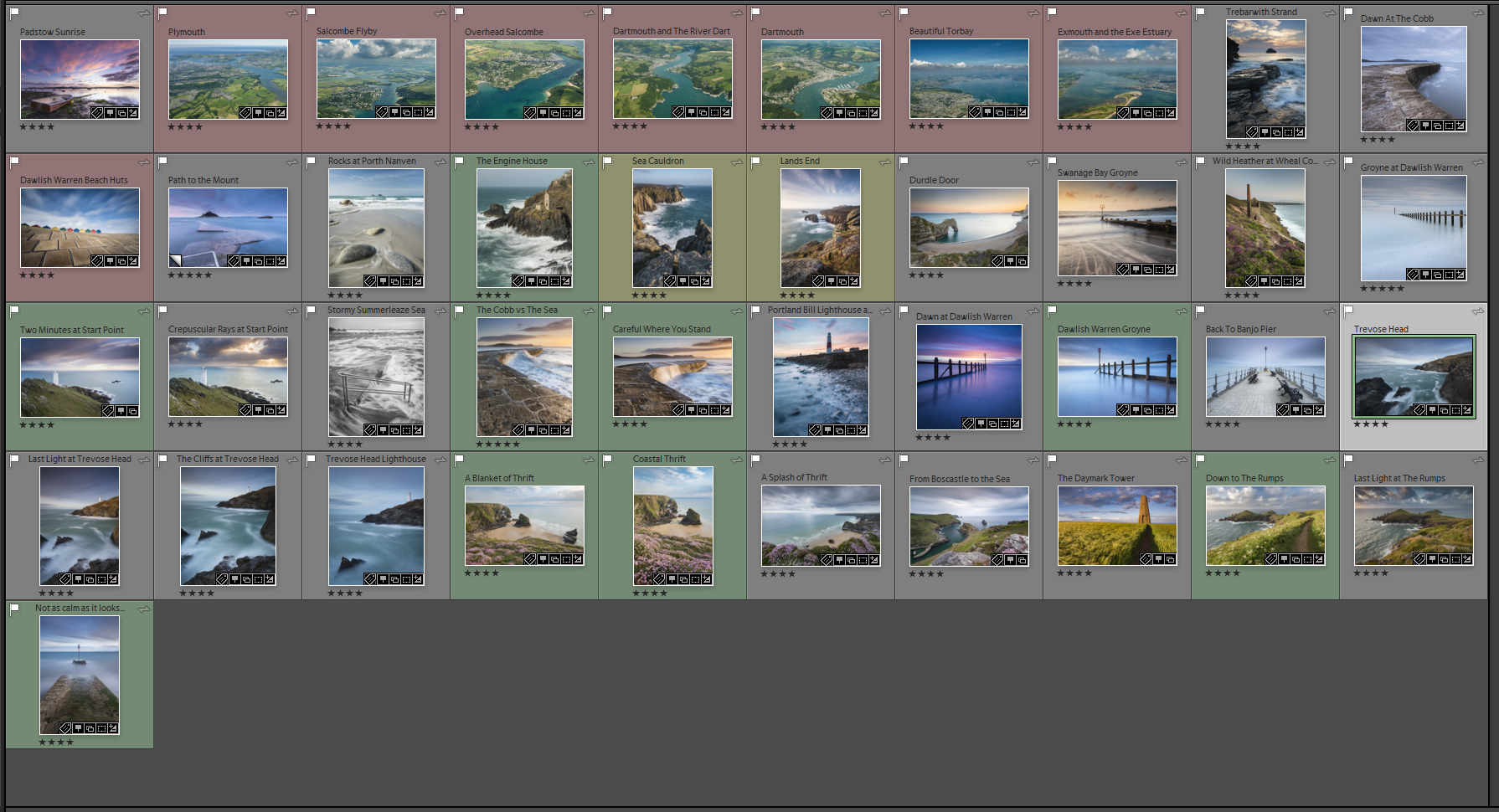Screen dimensions: 1499x812
Task: Click the star rating under Groyne at Dawlish Warren
Action: pos(1383,289)
